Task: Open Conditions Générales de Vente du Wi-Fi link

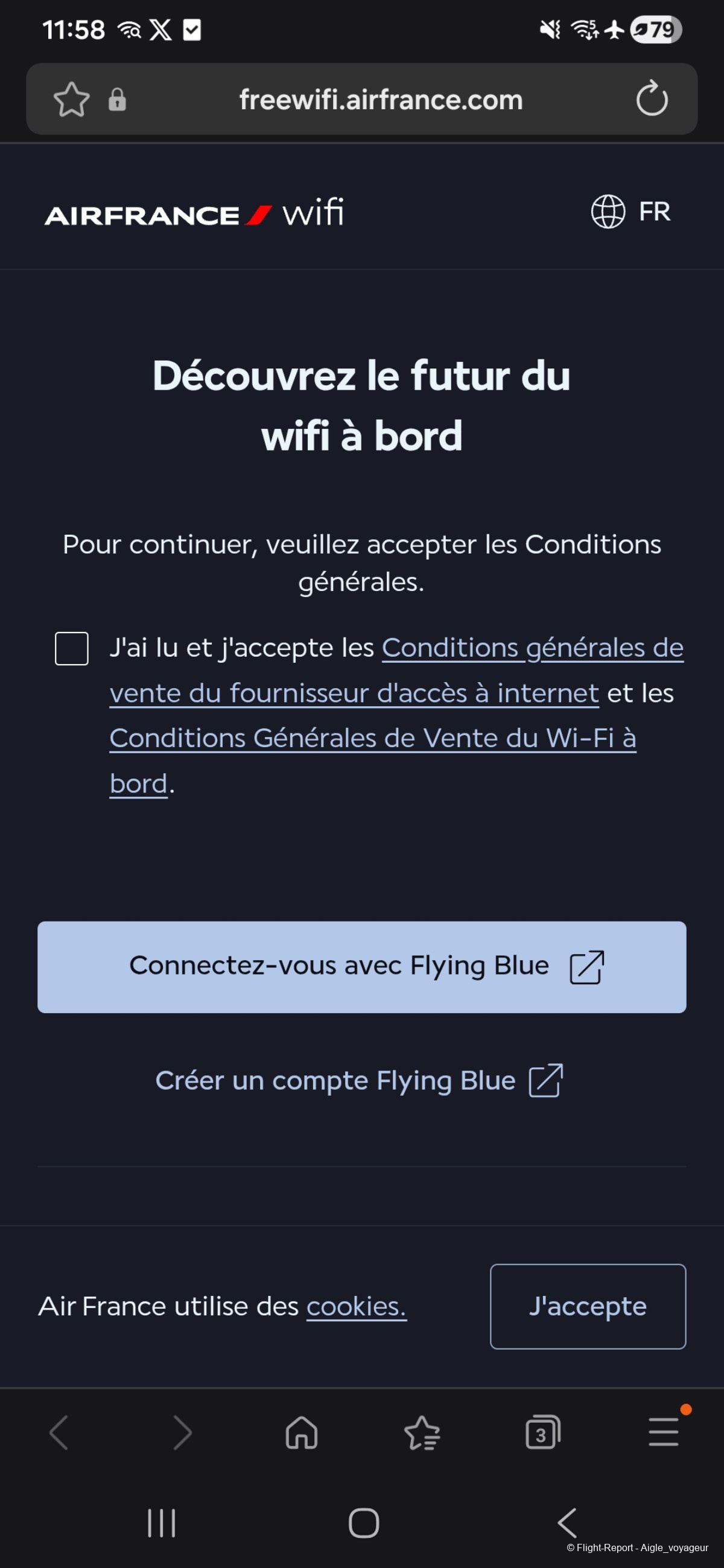Action: 372,738
